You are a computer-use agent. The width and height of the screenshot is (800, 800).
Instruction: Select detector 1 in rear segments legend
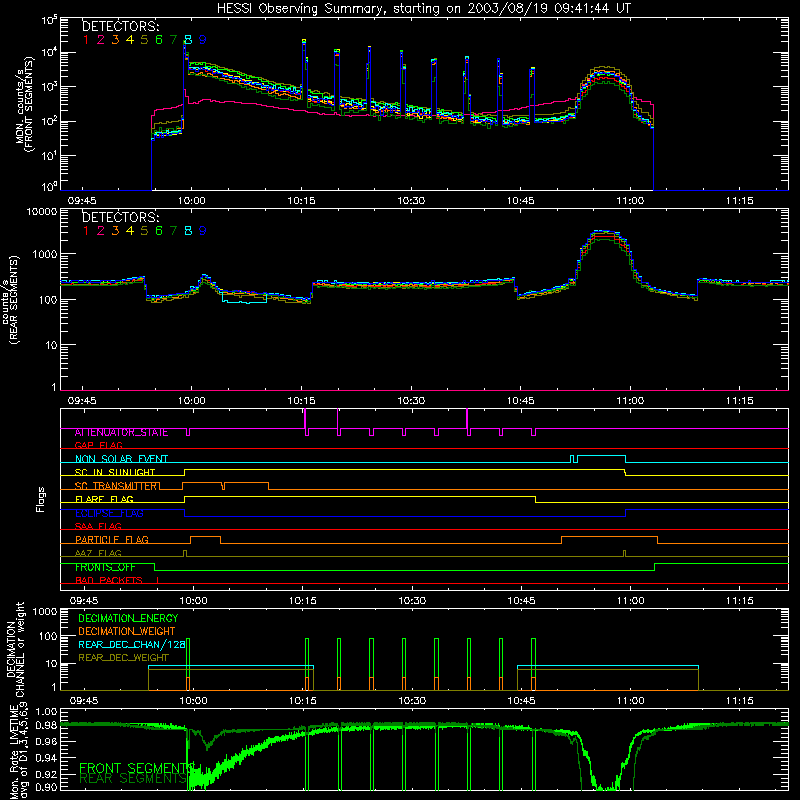[86, 231]
